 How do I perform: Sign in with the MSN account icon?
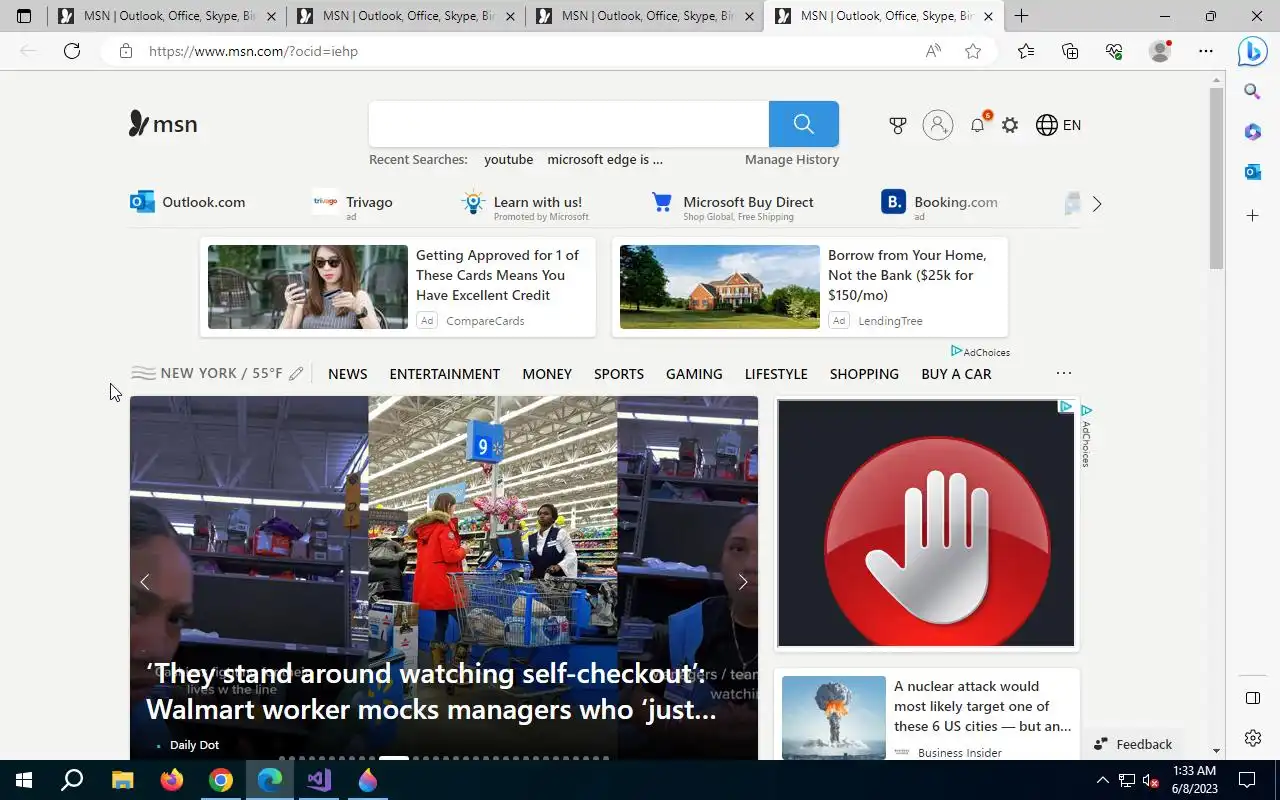(938, 125)
